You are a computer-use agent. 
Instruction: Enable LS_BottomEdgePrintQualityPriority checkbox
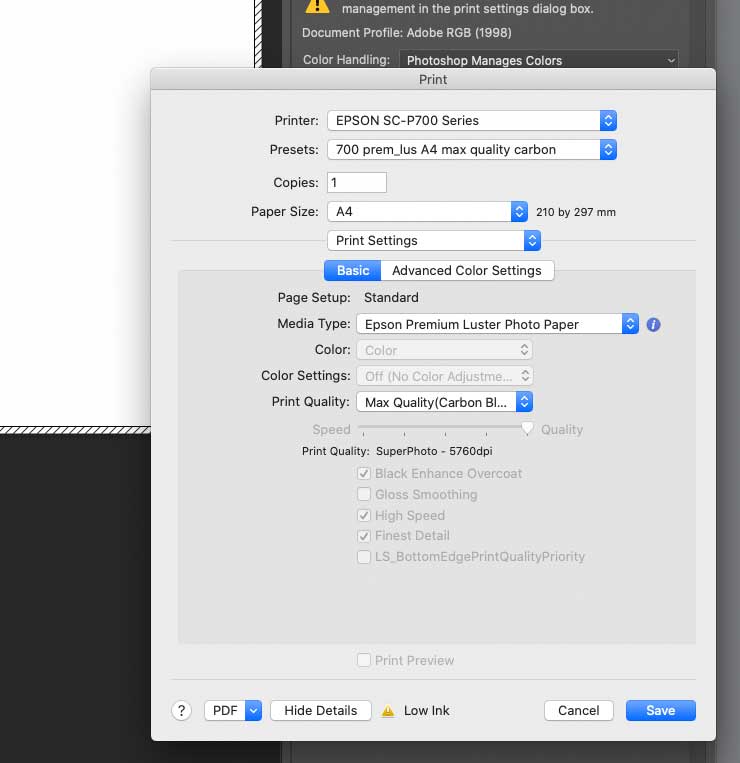[x=364, y=557]
